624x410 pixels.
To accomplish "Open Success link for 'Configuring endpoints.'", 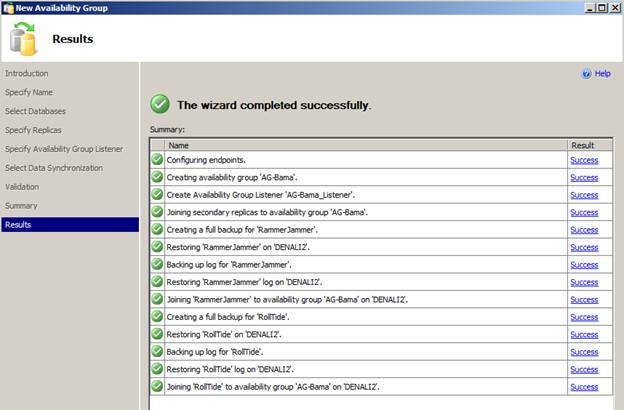I will (x=584, y=160).
